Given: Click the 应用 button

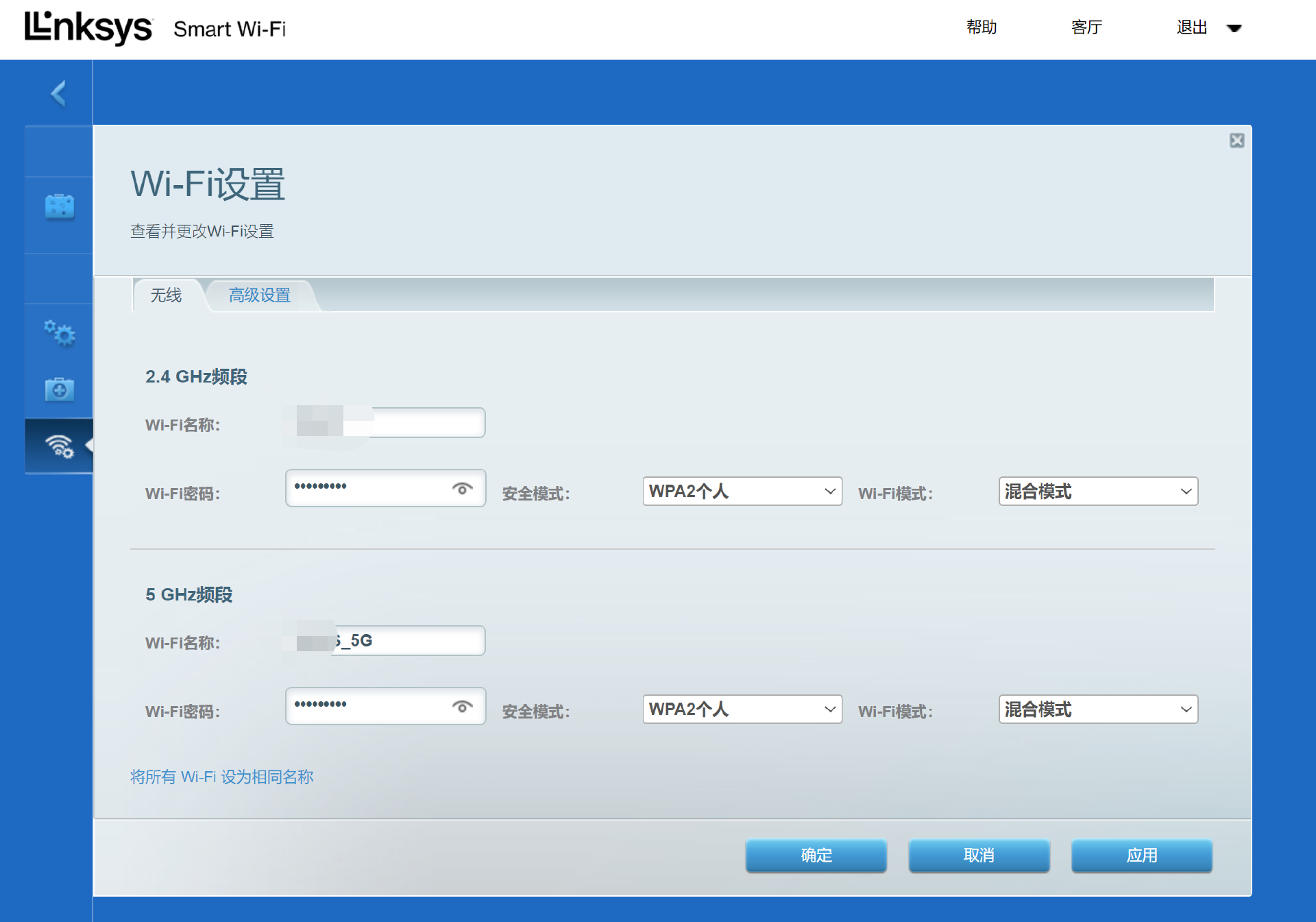Looking at the screenshot, I should coord(1141,856).
